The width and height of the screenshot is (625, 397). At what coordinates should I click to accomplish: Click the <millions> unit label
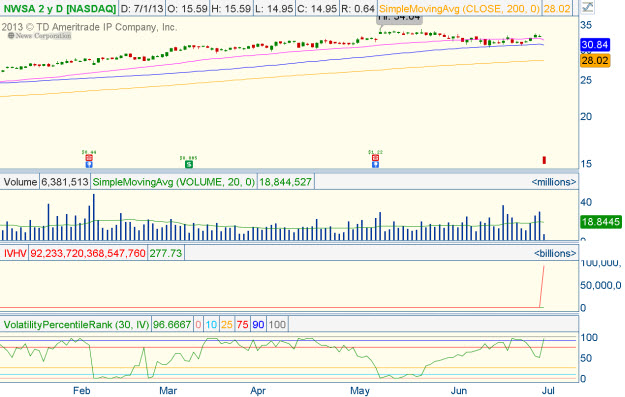(x=554, y=182)
